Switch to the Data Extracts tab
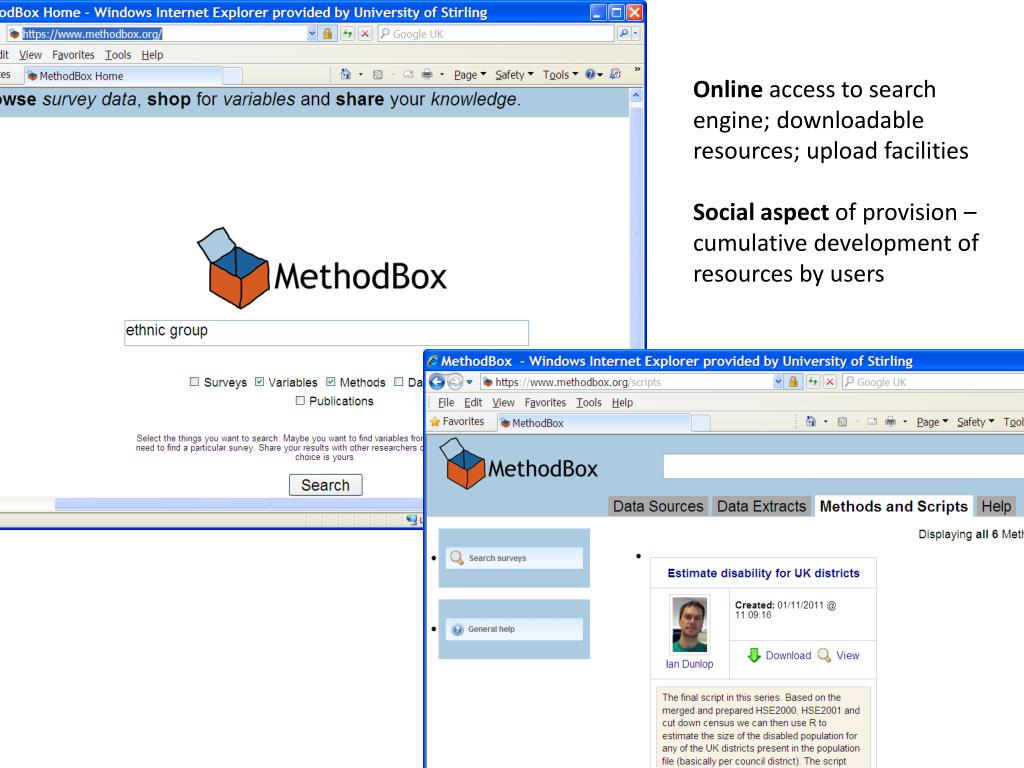 click(761, 506)
